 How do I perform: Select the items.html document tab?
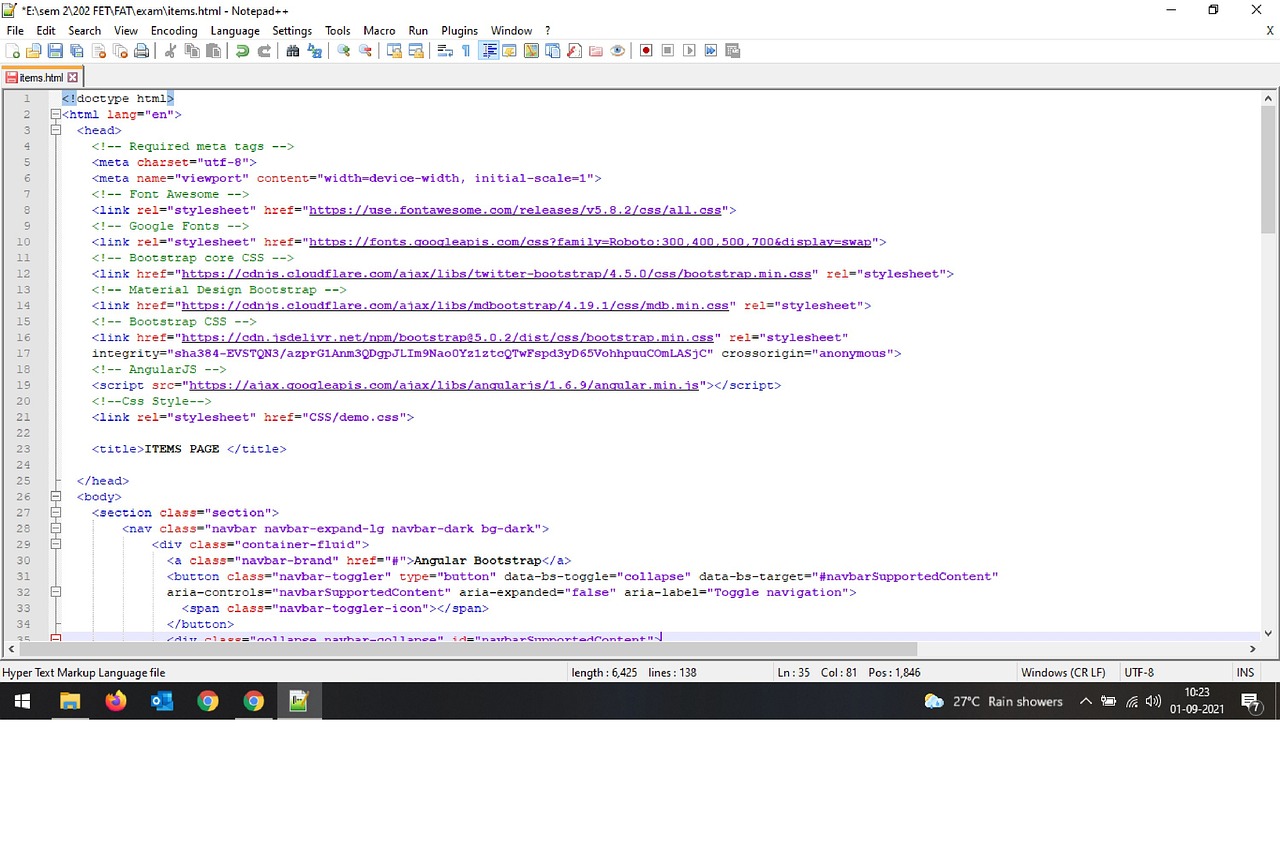click(x=41, y=77)
